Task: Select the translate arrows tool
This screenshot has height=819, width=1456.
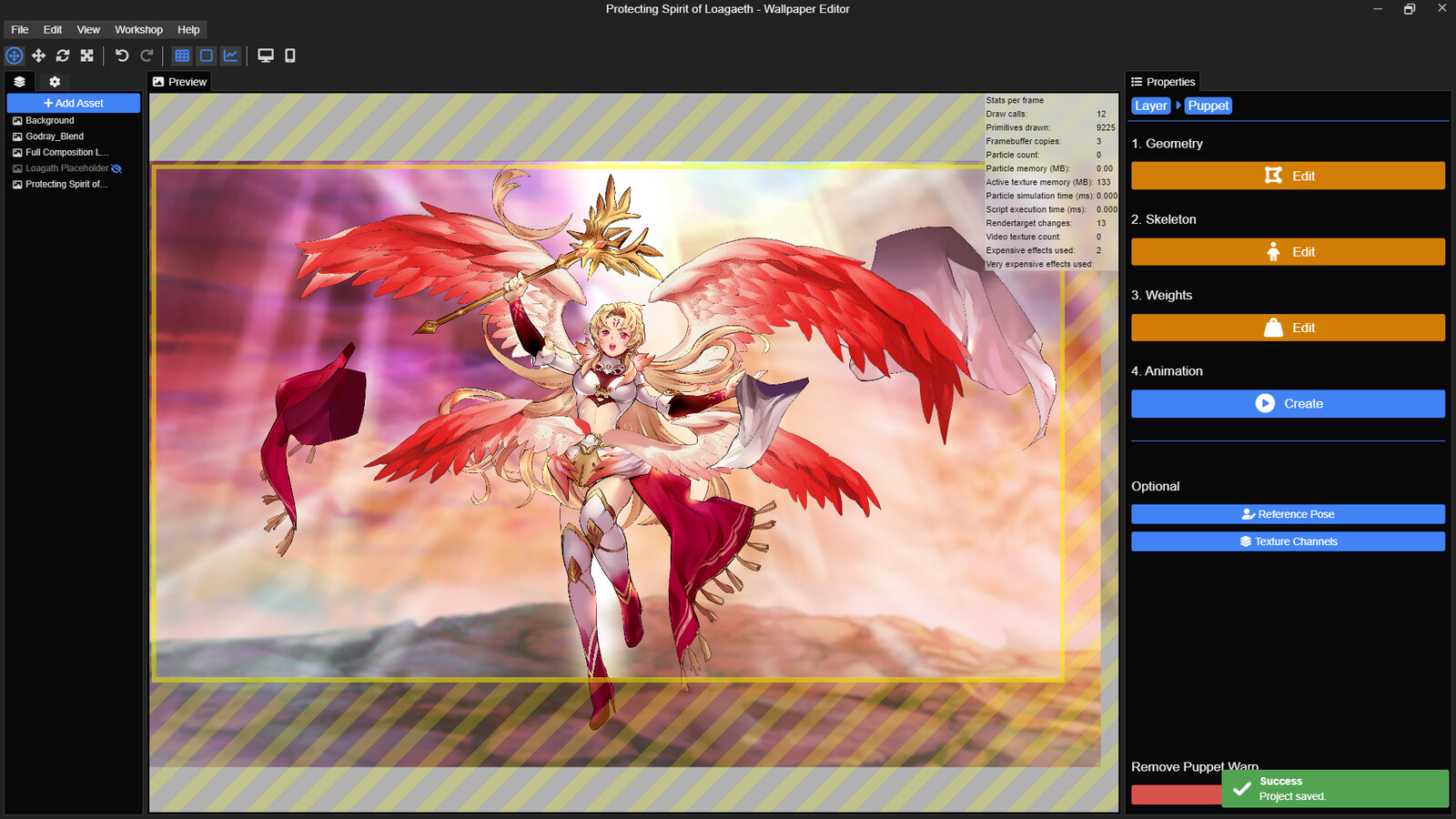Action: [x=38, y=56]
